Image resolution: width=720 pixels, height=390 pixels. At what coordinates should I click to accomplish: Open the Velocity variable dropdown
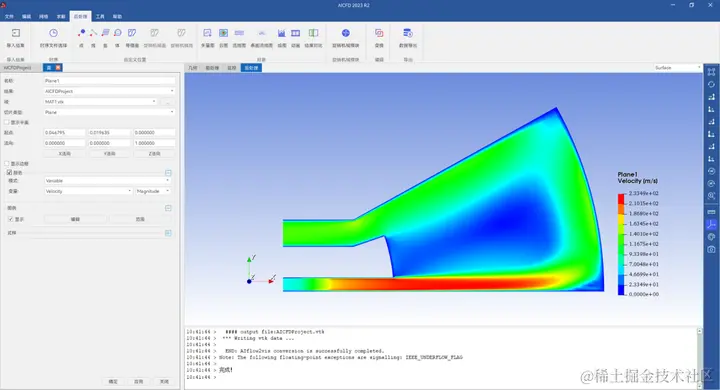coord(88,191)
